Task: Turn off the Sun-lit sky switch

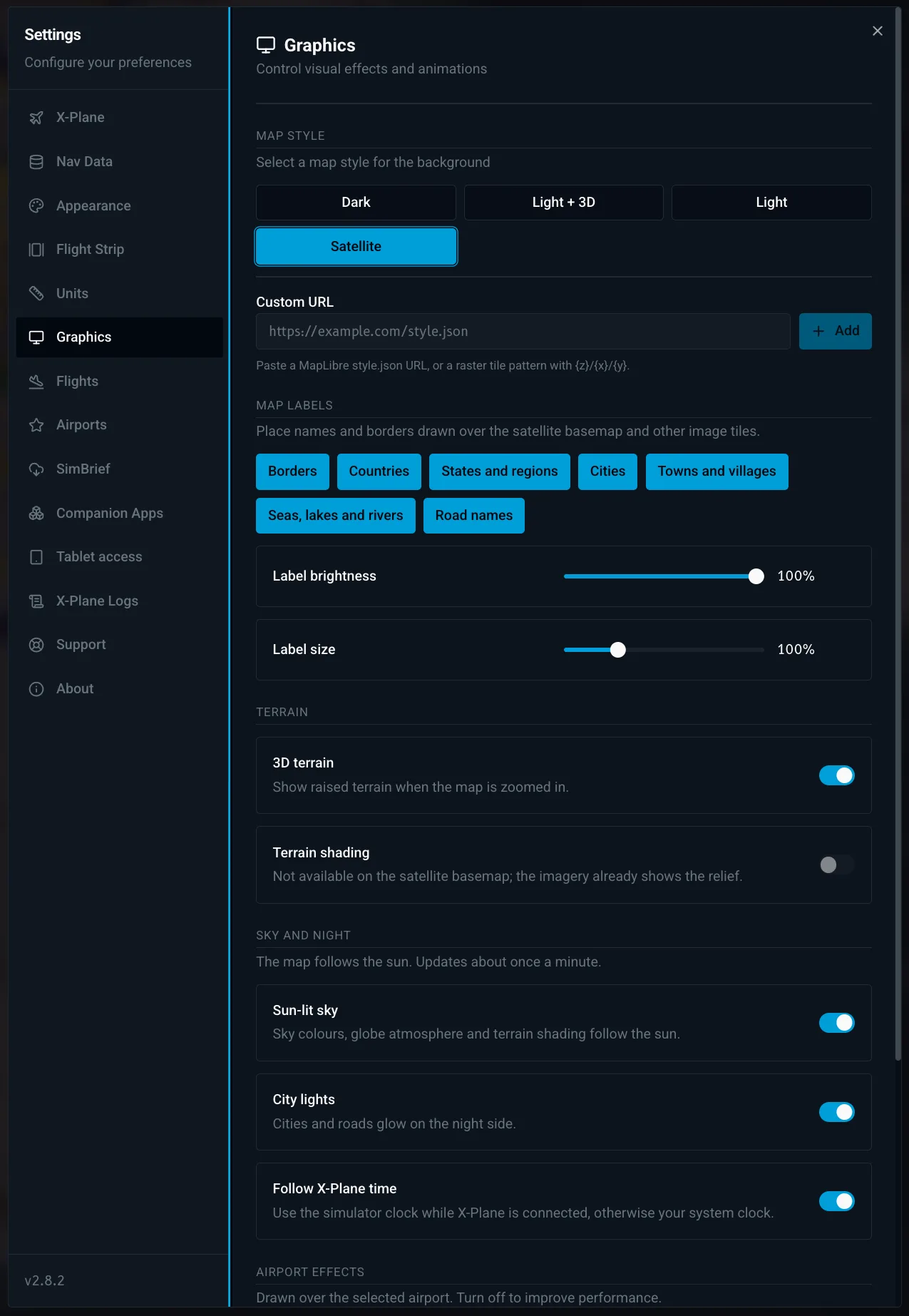Action: pyautogui.click(x=836, y=1023)
